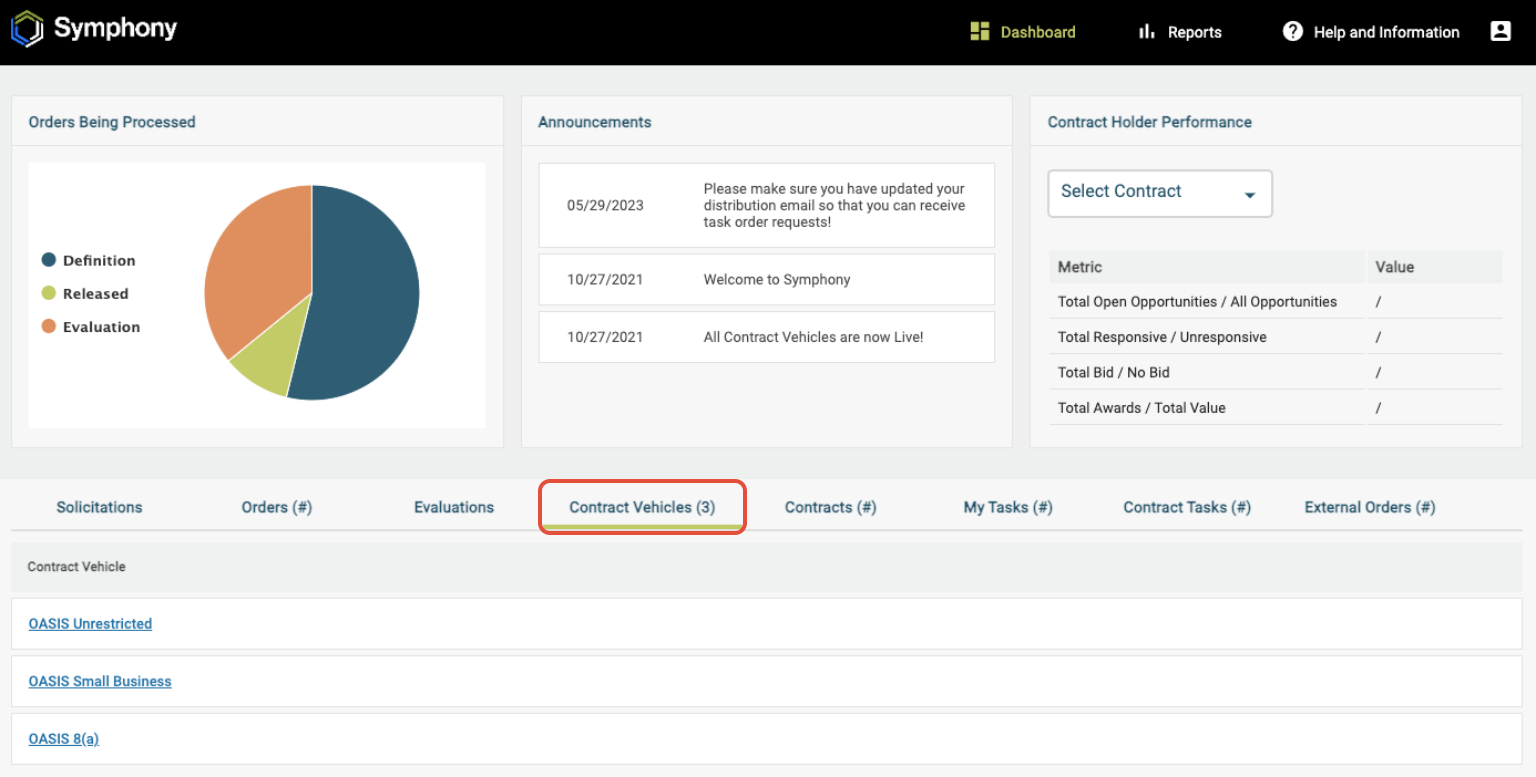Select the Contract Vehicles (3) tab
The image size is (1536, 777).
point(642,507)
